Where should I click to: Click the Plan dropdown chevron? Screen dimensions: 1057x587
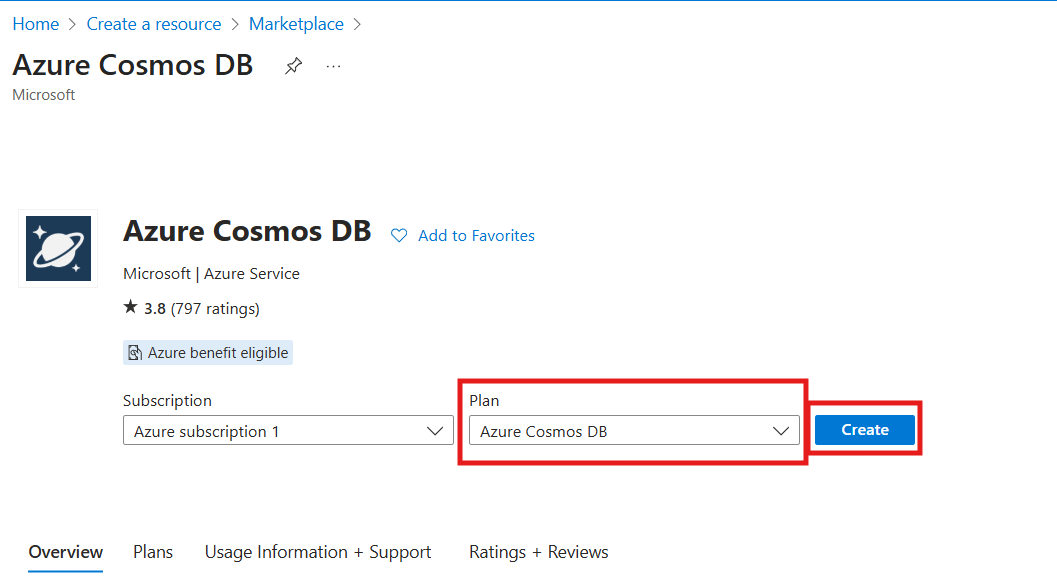pos(781,430)
